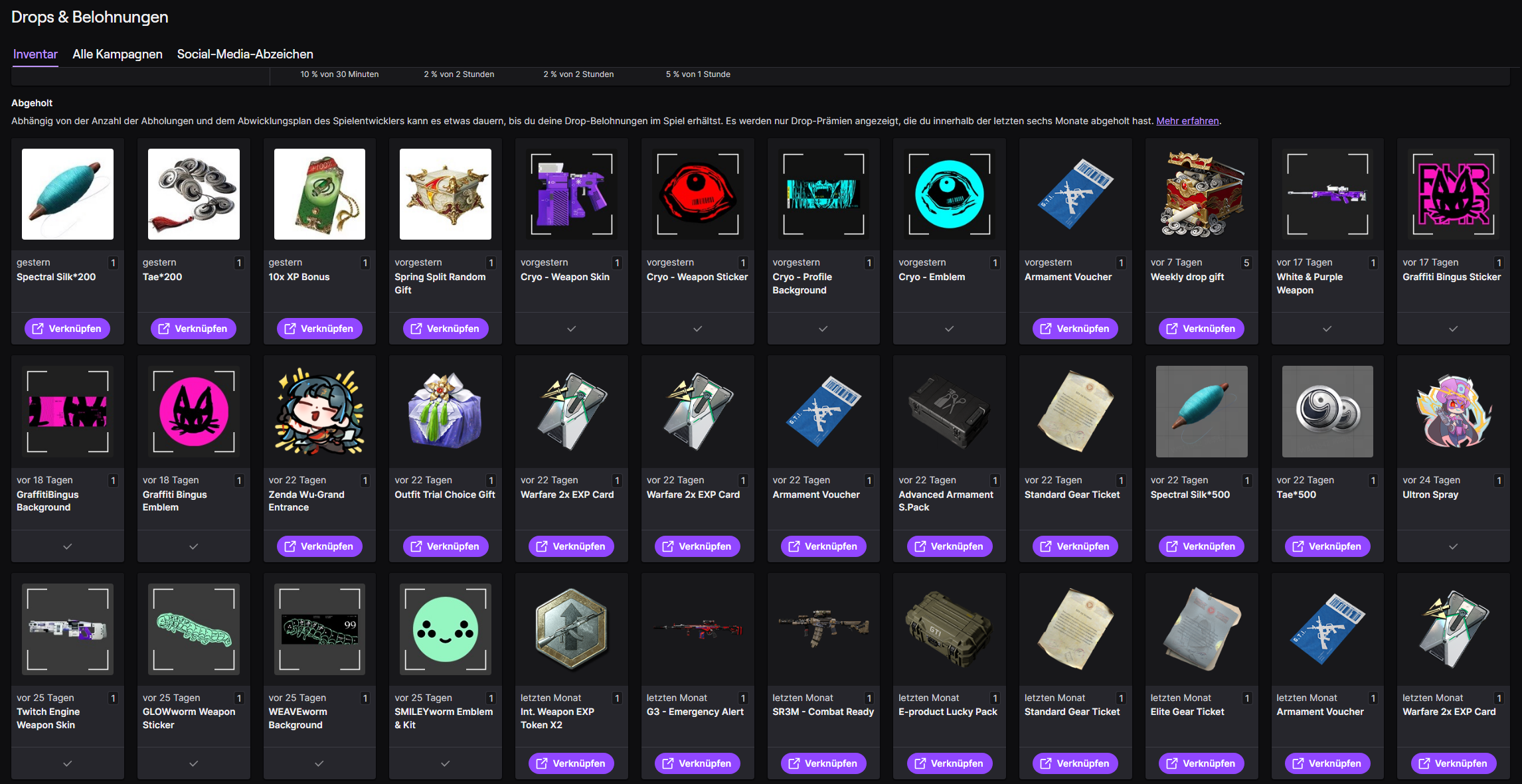Click checkmark under Graffiti Bingus Sticker
The image size is (1522, 784).
click(1453, 329)
